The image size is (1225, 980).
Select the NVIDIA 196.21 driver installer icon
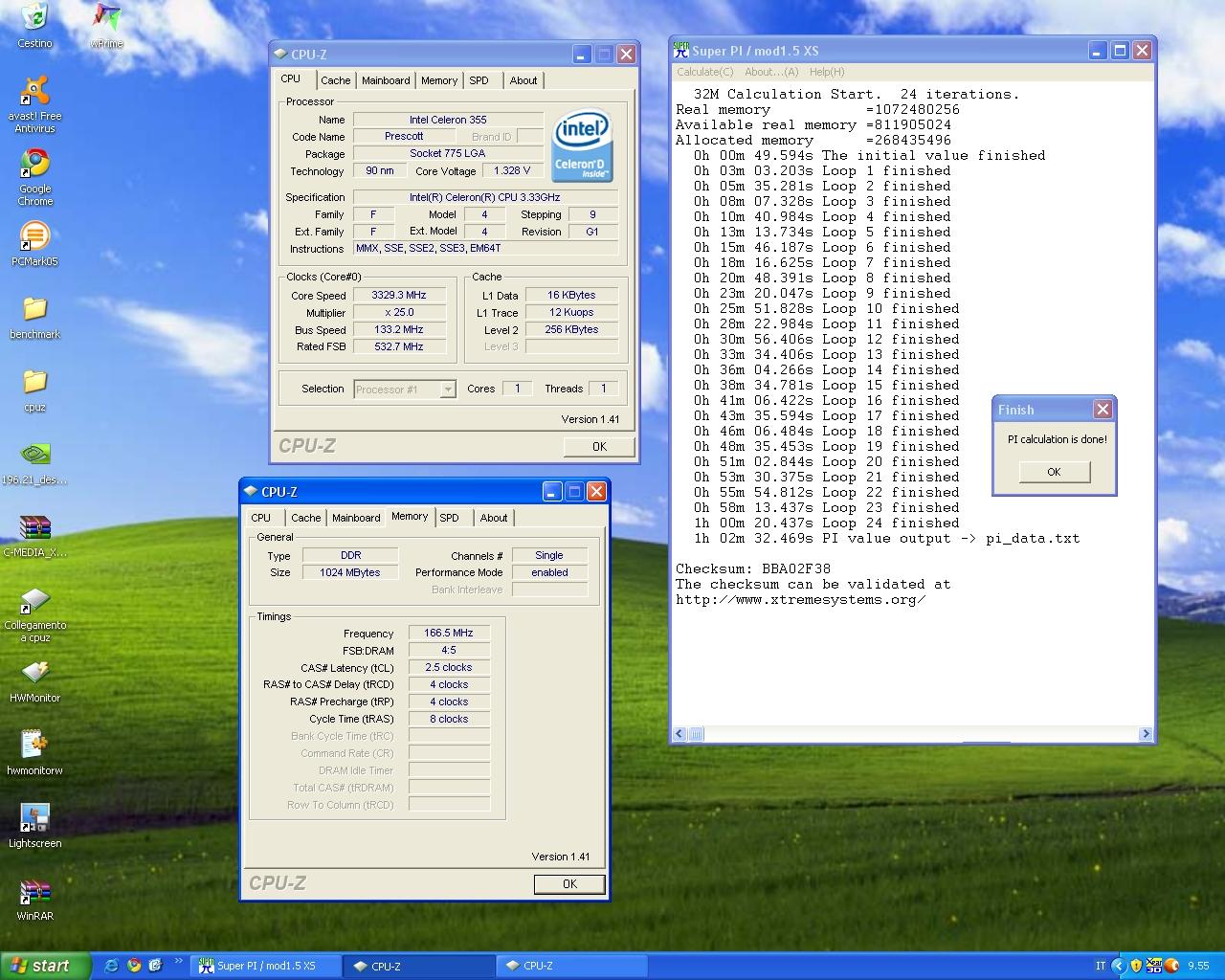click(34, 455)
